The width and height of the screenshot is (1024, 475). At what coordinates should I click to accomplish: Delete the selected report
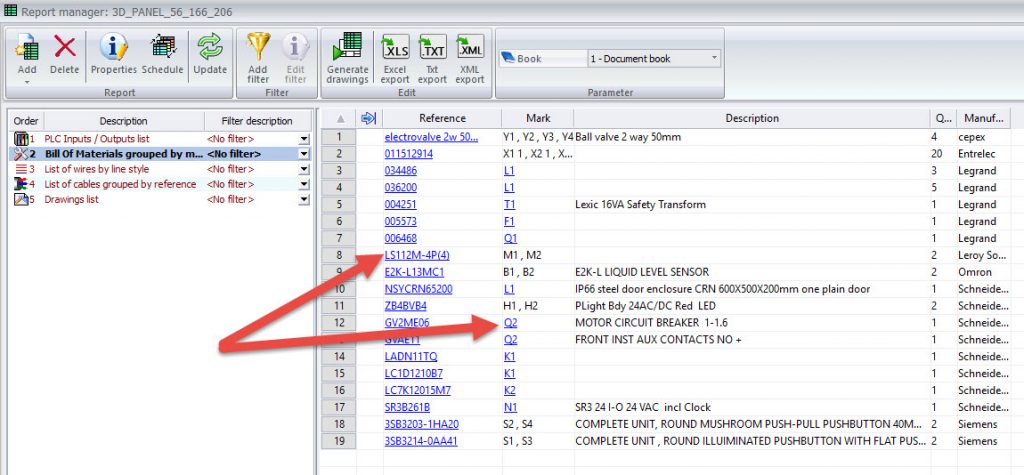(65, 54)
